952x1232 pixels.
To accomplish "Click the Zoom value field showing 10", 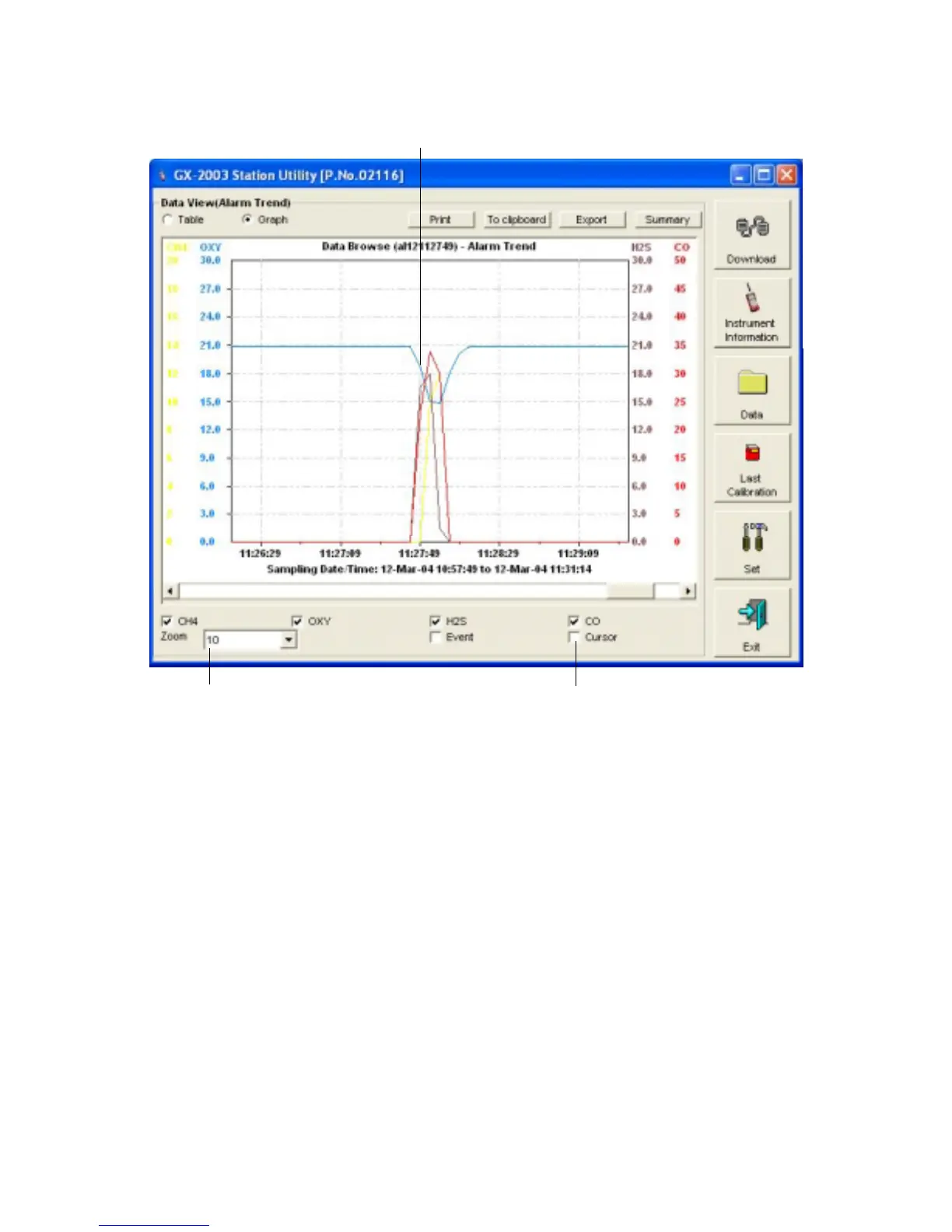I will (x=242, y=639).
